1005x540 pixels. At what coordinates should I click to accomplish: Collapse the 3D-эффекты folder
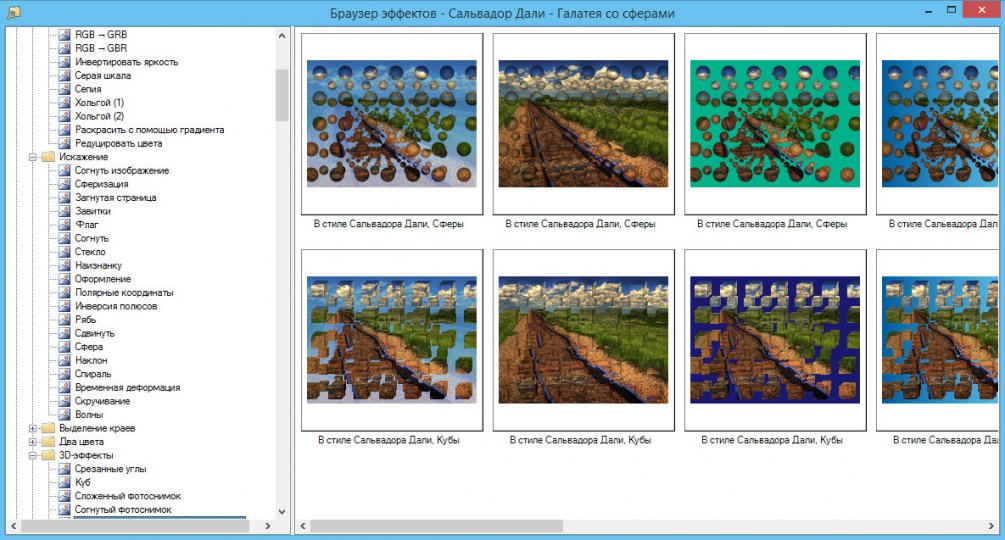[33, 455]
